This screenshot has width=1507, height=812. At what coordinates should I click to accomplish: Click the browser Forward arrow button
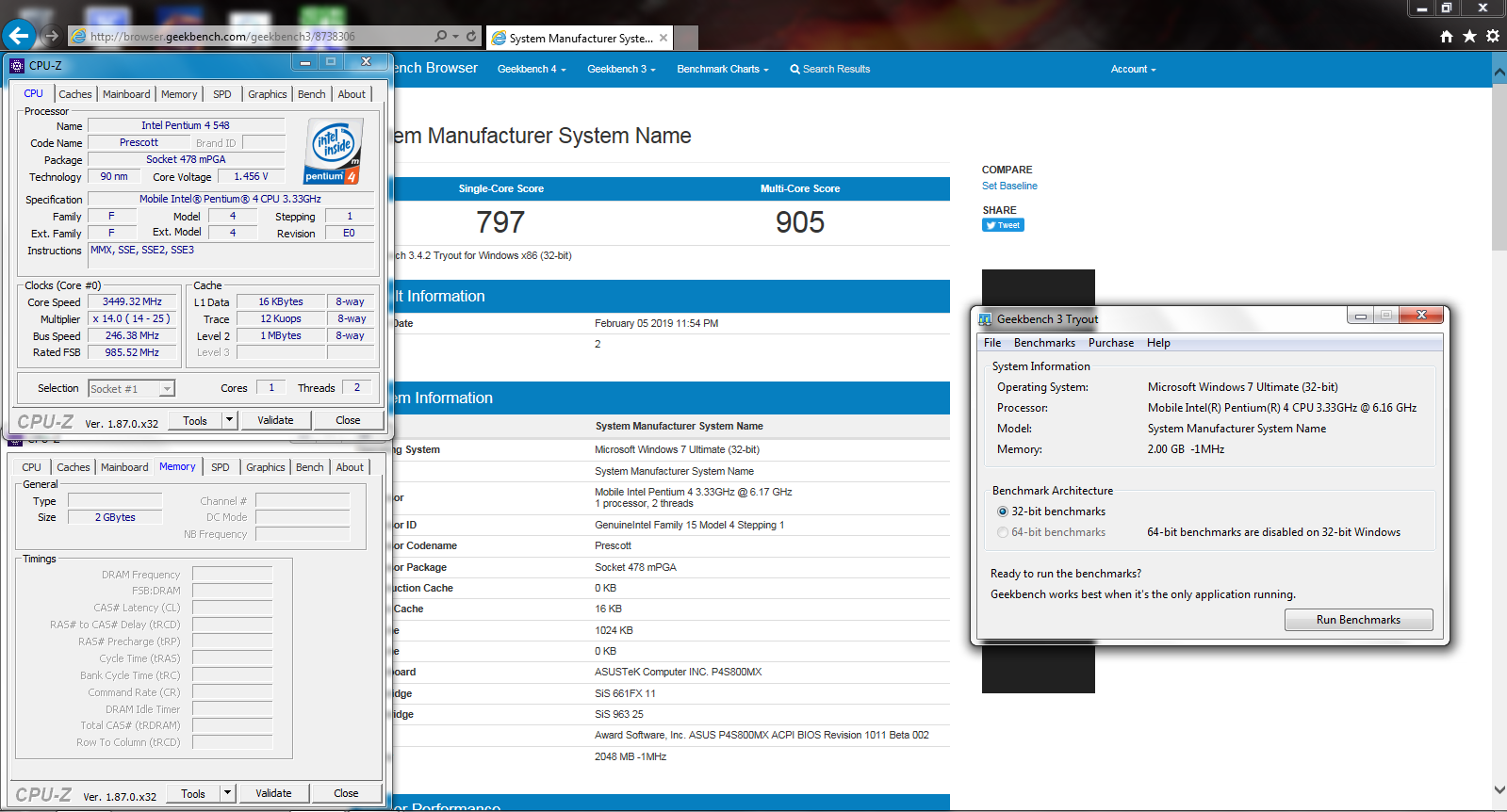[x=52, y=36]
